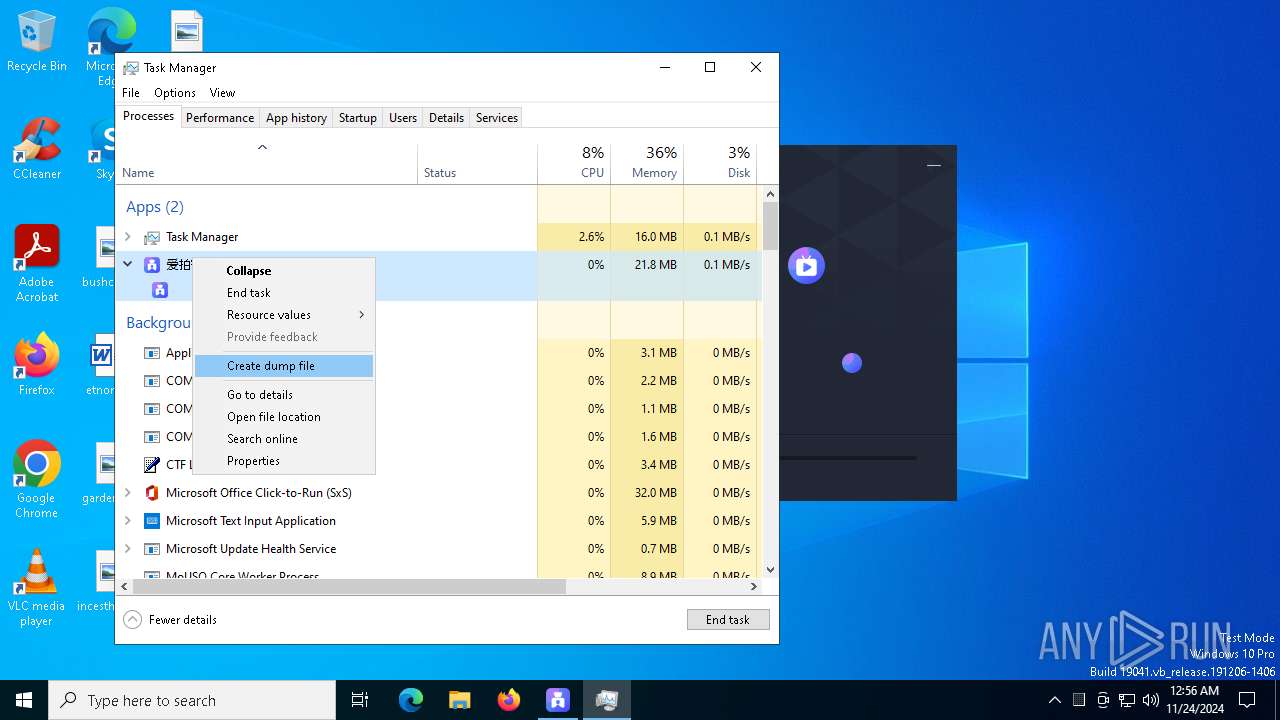1280x720 pixels.
Task: Click the vertical scrollbar down arrow
Action: click(770, 570)
